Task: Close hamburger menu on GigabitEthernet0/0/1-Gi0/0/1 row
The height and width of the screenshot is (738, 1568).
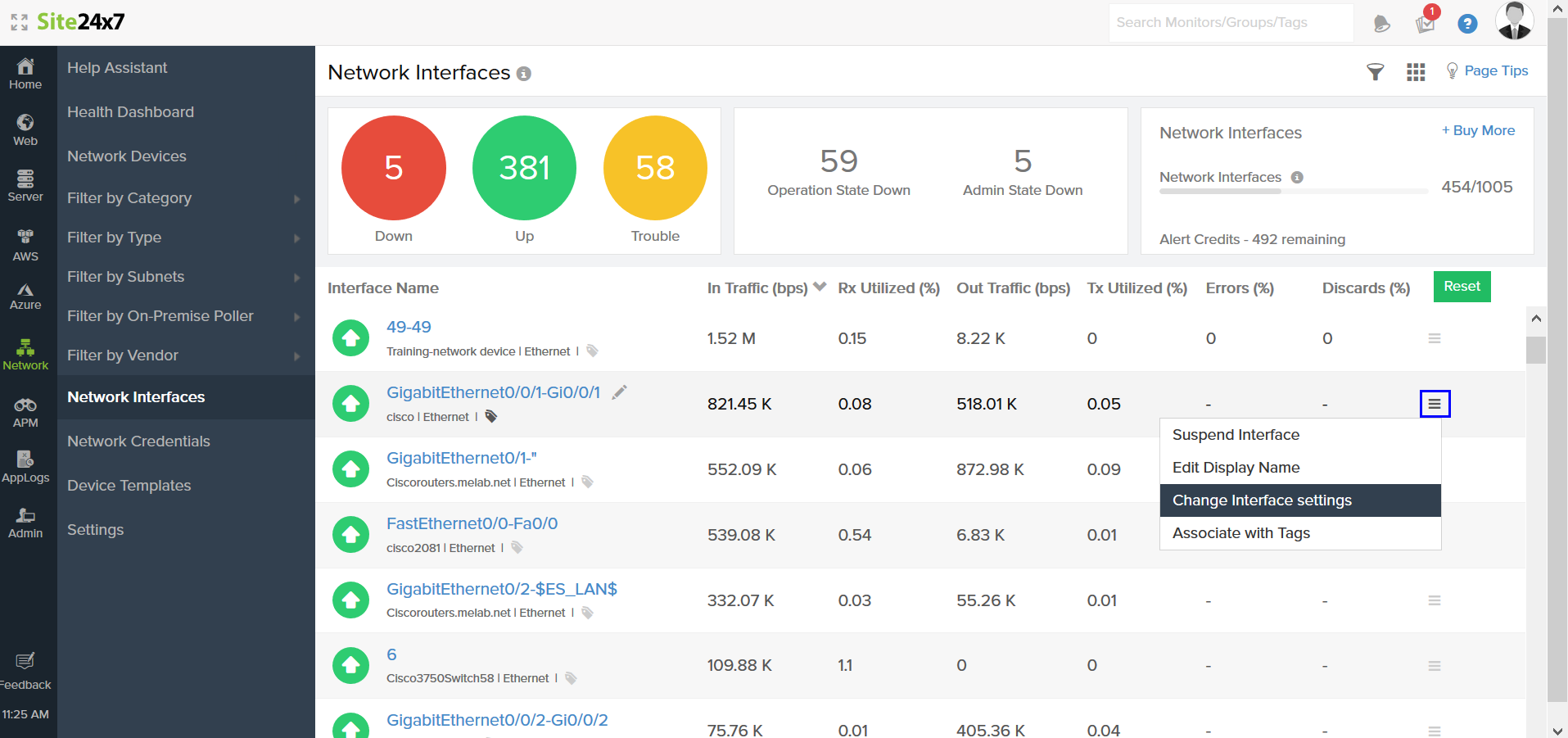Action: [x=1435, y=404]
